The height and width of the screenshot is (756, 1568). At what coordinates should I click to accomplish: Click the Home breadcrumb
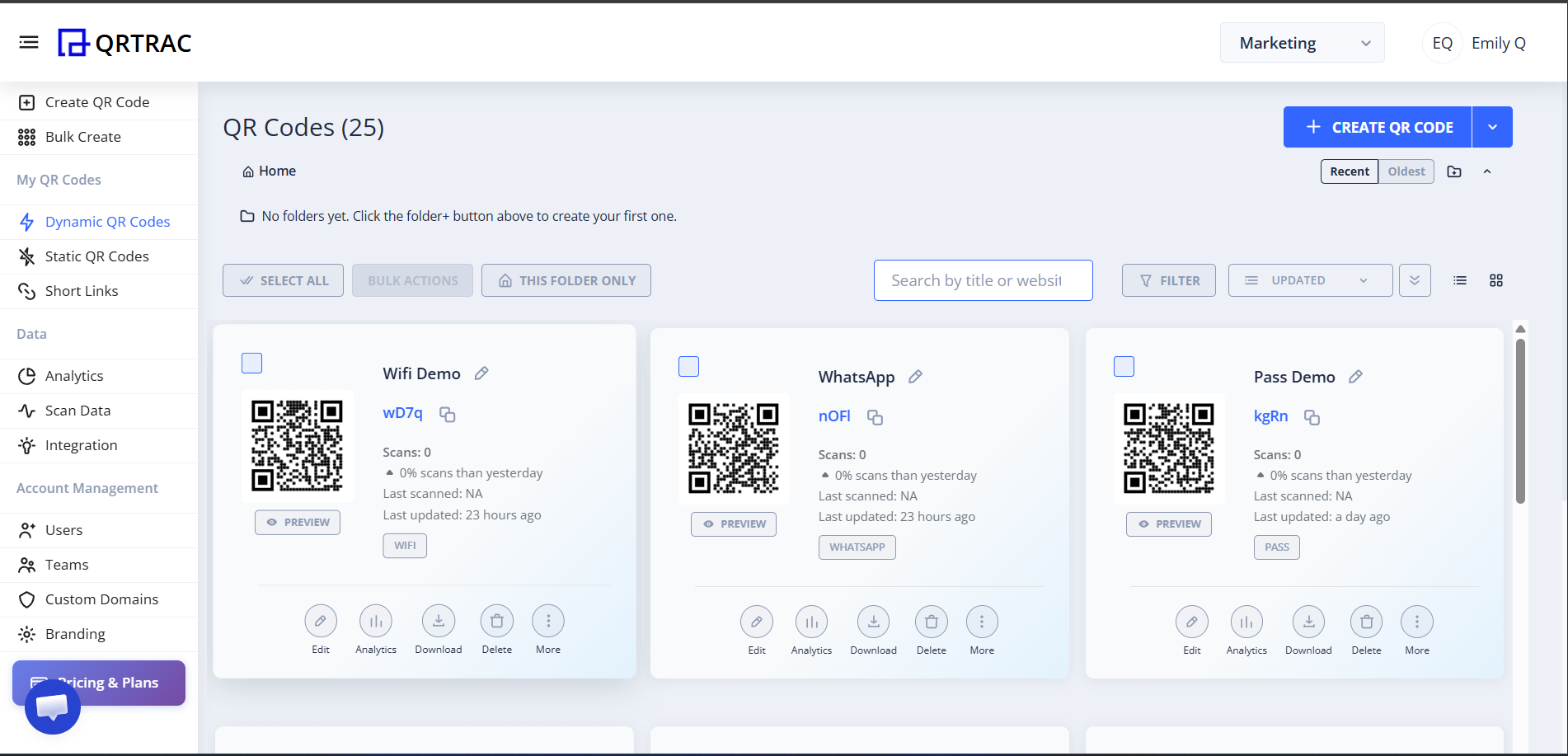tap(269, 171)
